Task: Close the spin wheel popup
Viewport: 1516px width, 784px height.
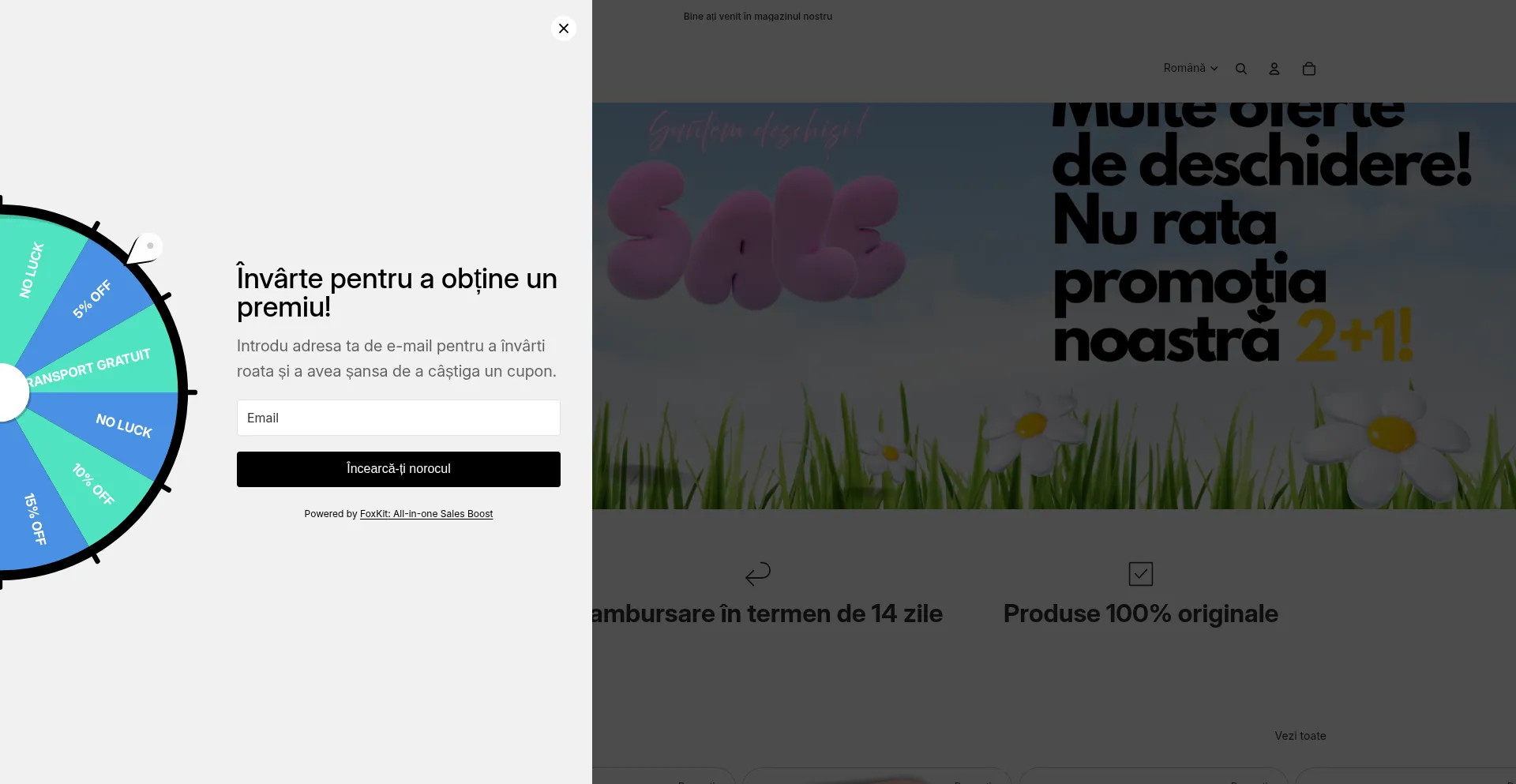Action: coord(564,28)
